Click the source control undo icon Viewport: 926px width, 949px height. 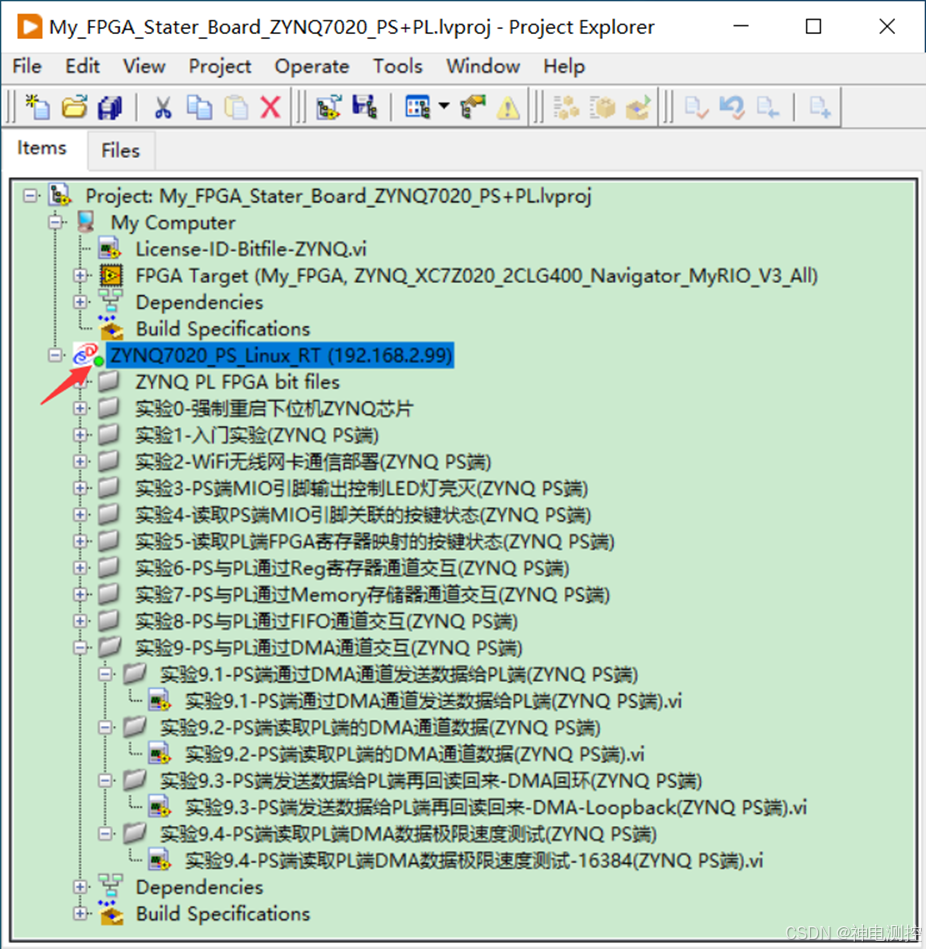point(732,107)
